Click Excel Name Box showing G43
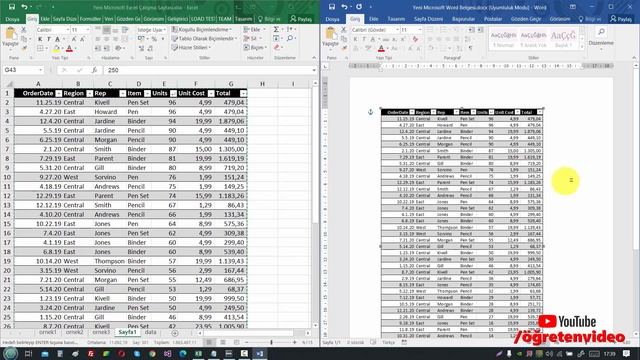Viewport: 640px width, 360px height. (x=22, y=70)
